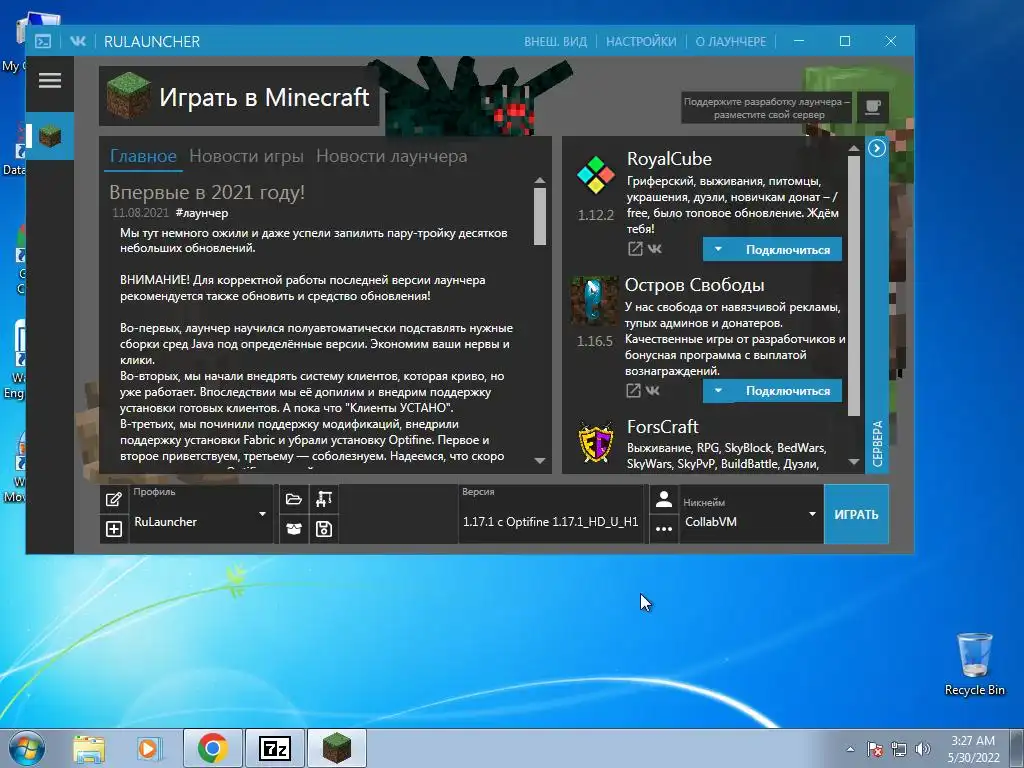Click server list scrollbar up arrow
The image size is (1024, 768).
pos(854,148)
